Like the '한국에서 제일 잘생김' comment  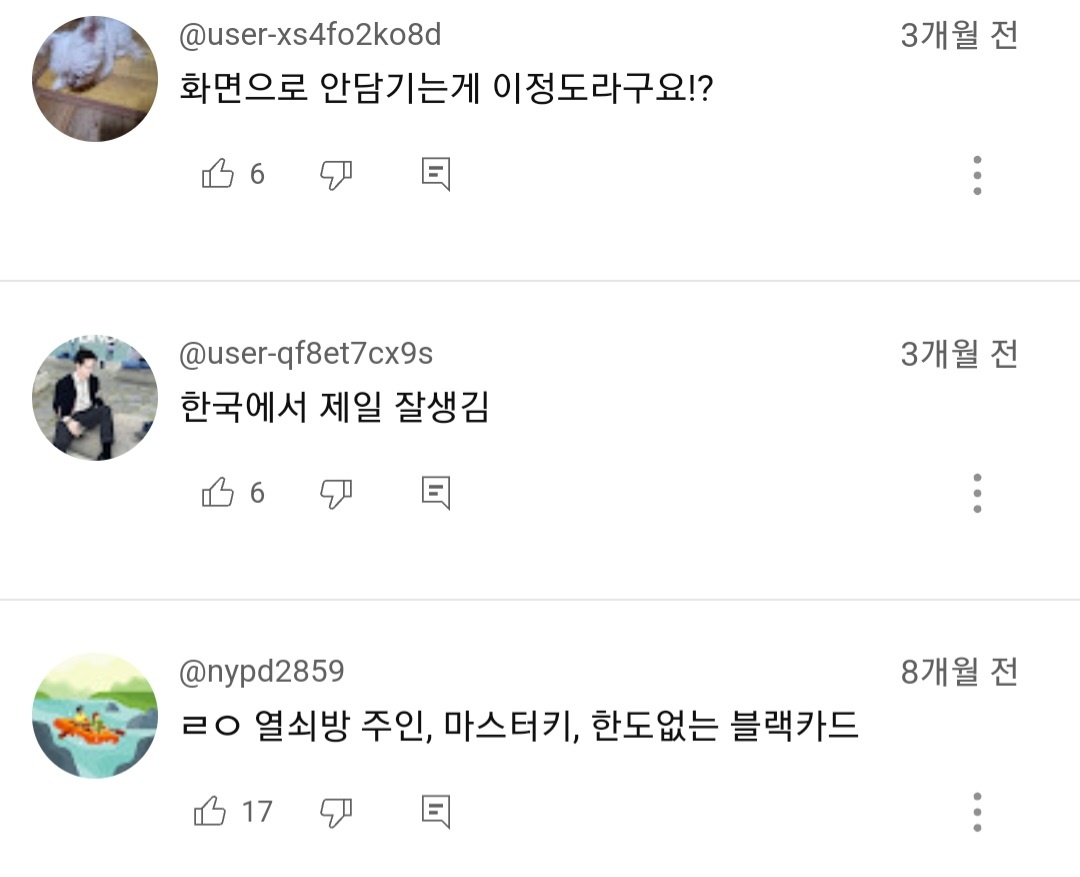(214, 491)
